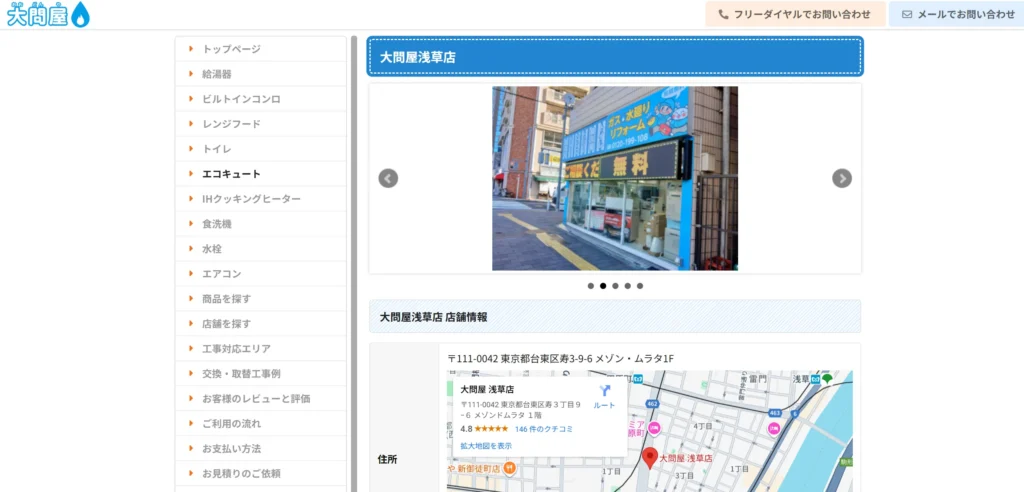Click next arrow on store photo carousel
The image size is (1024, 492).
(842, 178)
